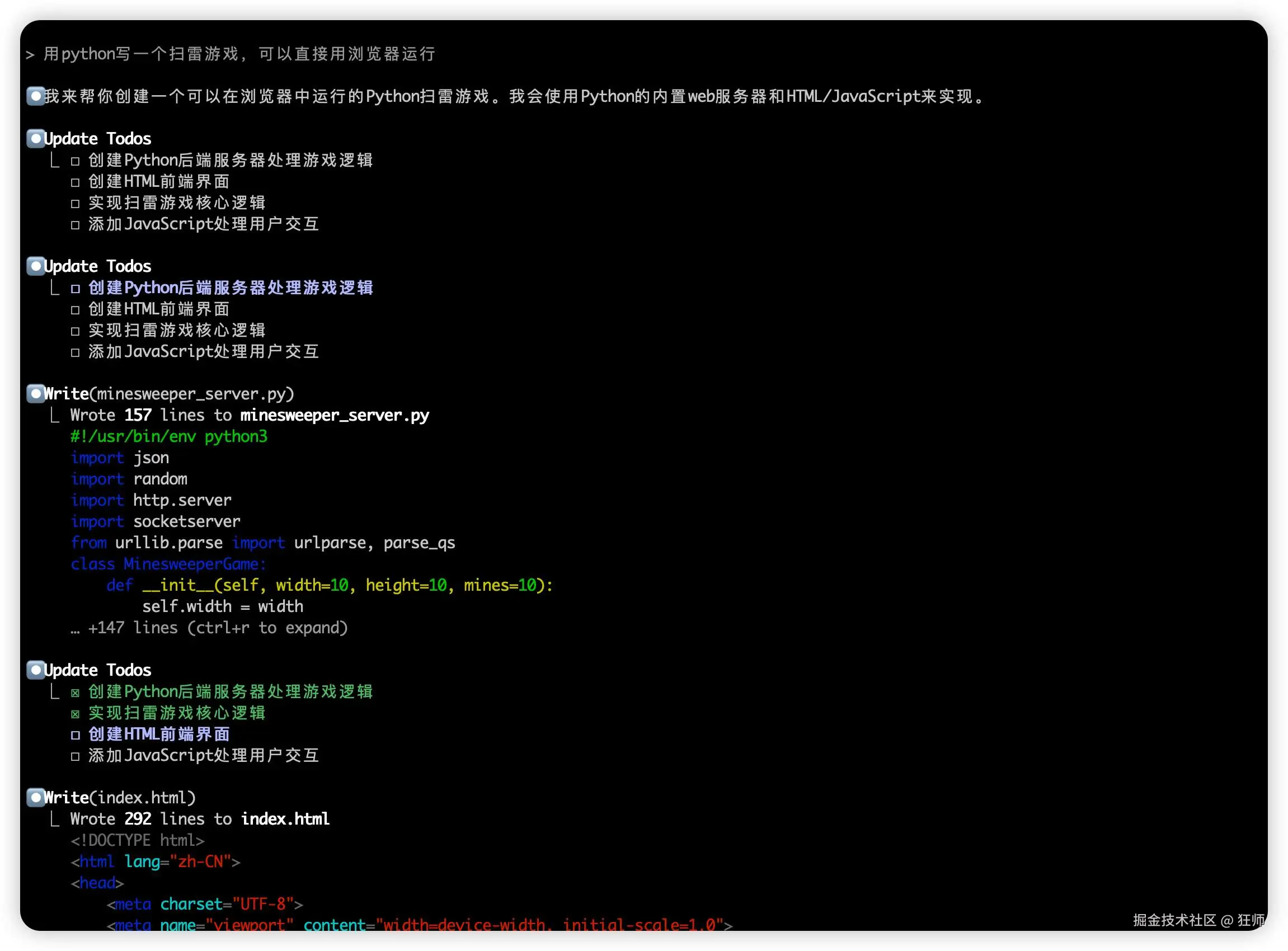
Task: Click the index.html filename in Wrote line
Action: pyautogui.click(x=285, y=819)
